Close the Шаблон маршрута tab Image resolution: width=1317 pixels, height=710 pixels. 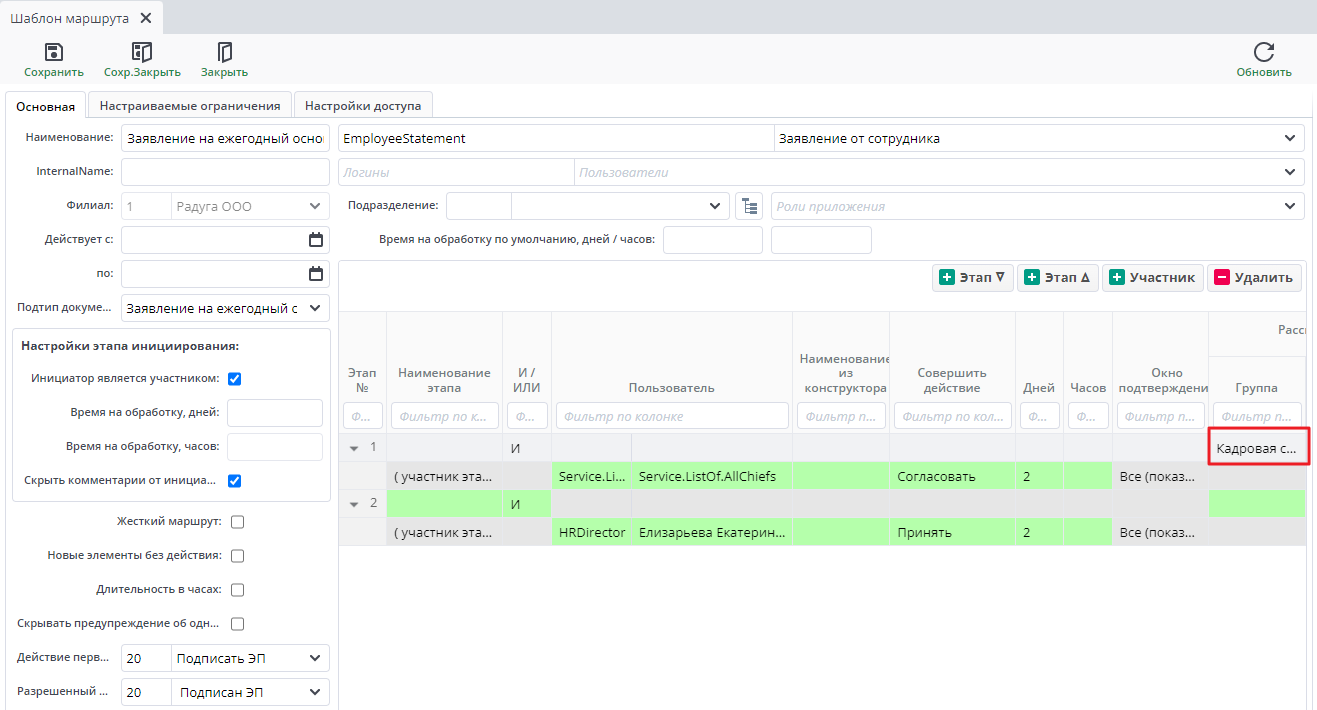pyautogui.click(x=146, y=18)
